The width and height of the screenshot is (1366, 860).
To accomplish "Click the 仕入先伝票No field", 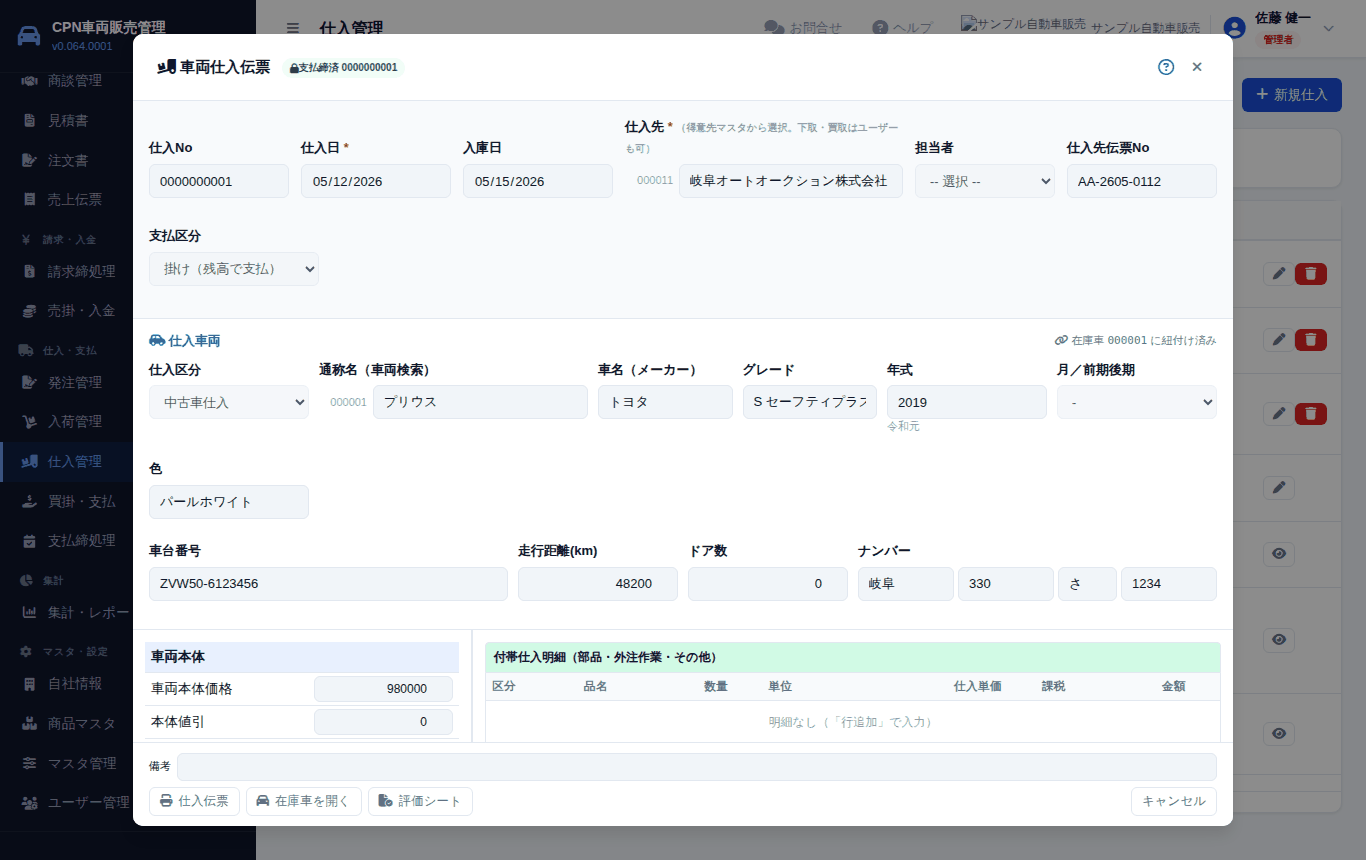I will coord(1142,181).
